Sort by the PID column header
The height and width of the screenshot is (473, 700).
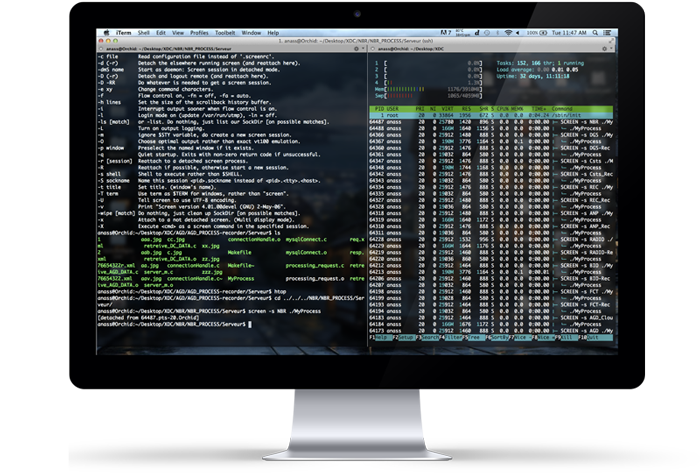tap(377, 108)
